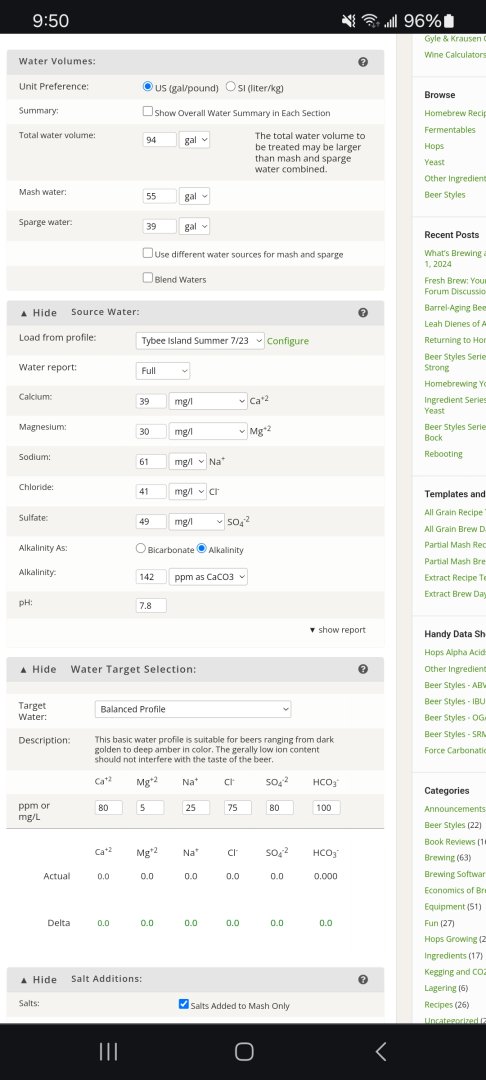Enable Show Overall Water Summary checkbox
Viewport: 486px width, 1080px height.
pyautogui.click(x=147, y=112)
